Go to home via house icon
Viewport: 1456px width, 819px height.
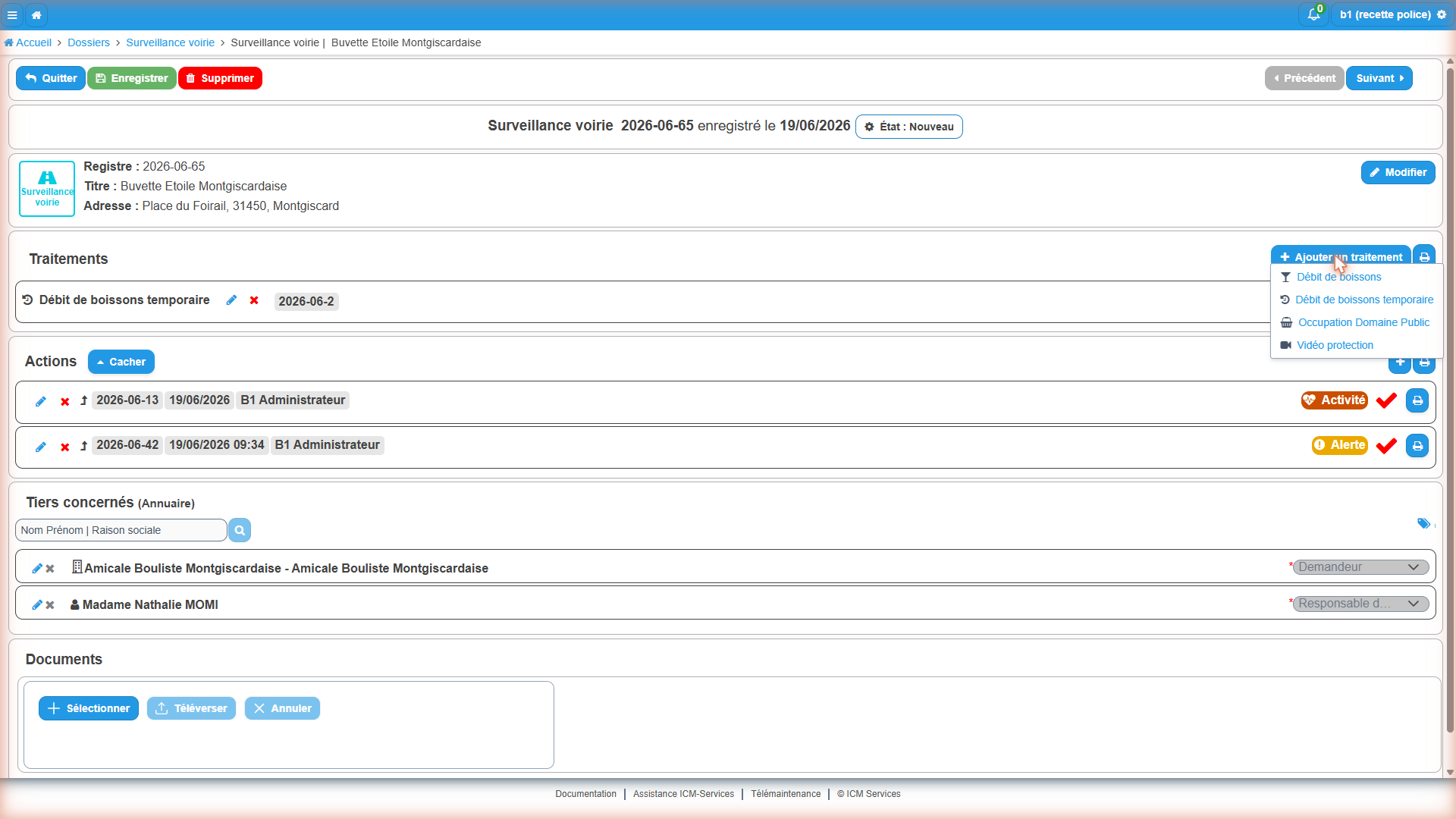click(x=36, y=14)
